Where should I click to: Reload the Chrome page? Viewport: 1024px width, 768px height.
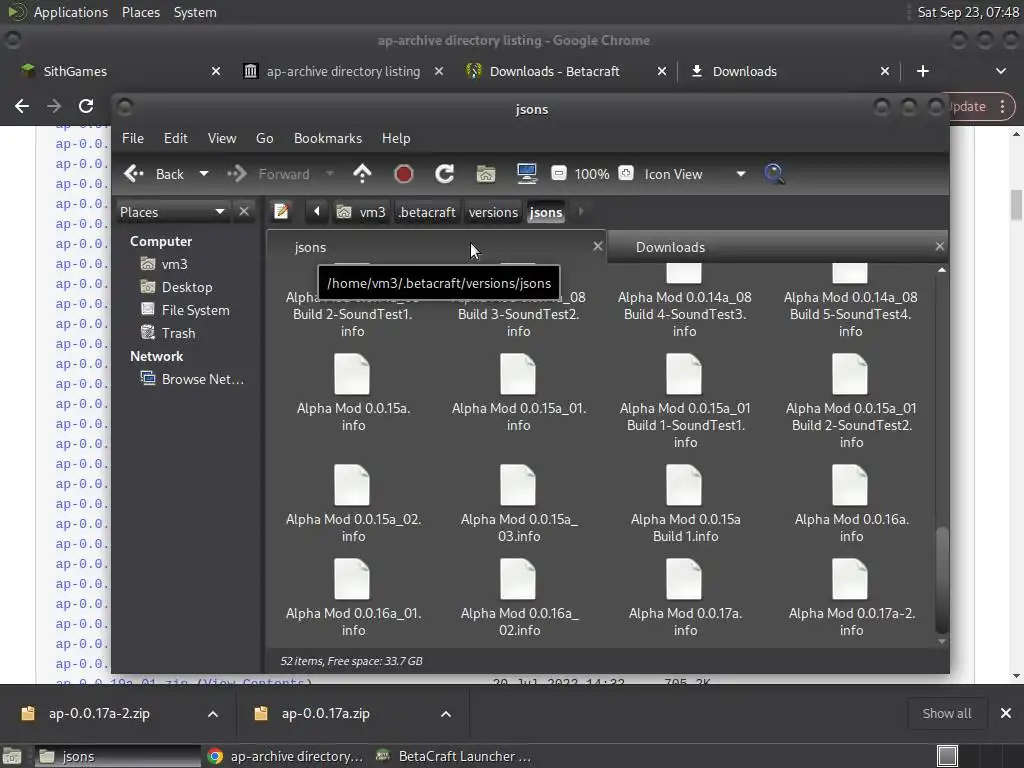pos(86,106)
